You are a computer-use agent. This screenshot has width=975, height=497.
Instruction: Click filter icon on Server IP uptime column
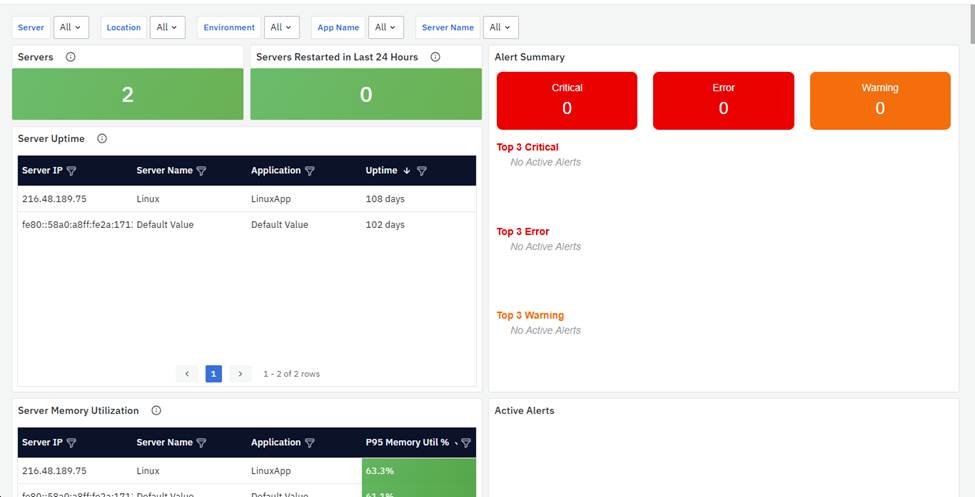pyautogui.click(x=71, y=171)
